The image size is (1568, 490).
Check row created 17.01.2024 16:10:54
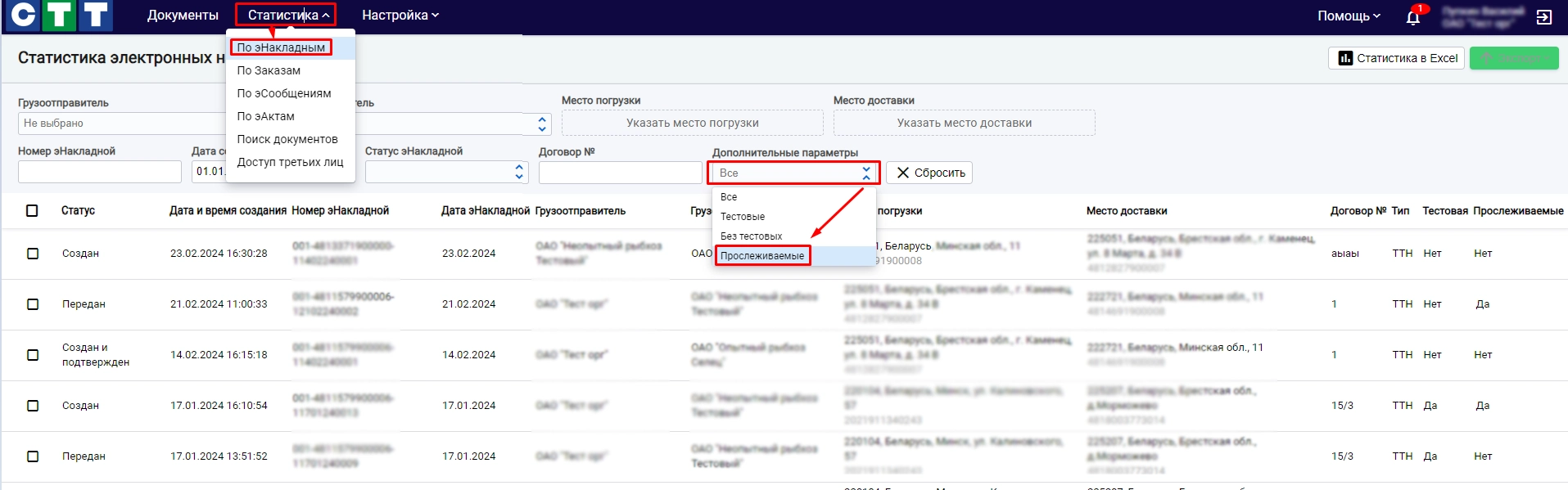33,406
